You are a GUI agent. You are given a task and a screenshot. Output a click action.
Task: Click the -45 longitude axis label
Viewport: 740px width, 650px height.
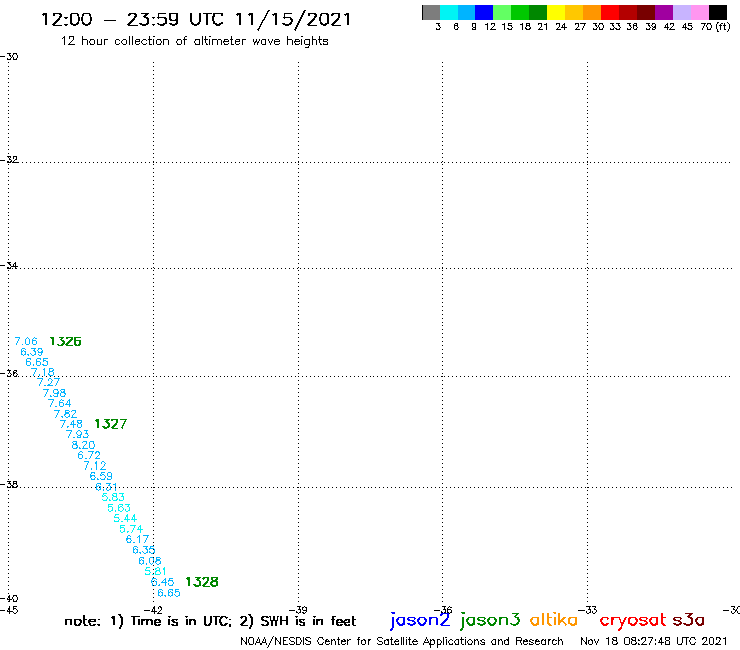point(9,610)
